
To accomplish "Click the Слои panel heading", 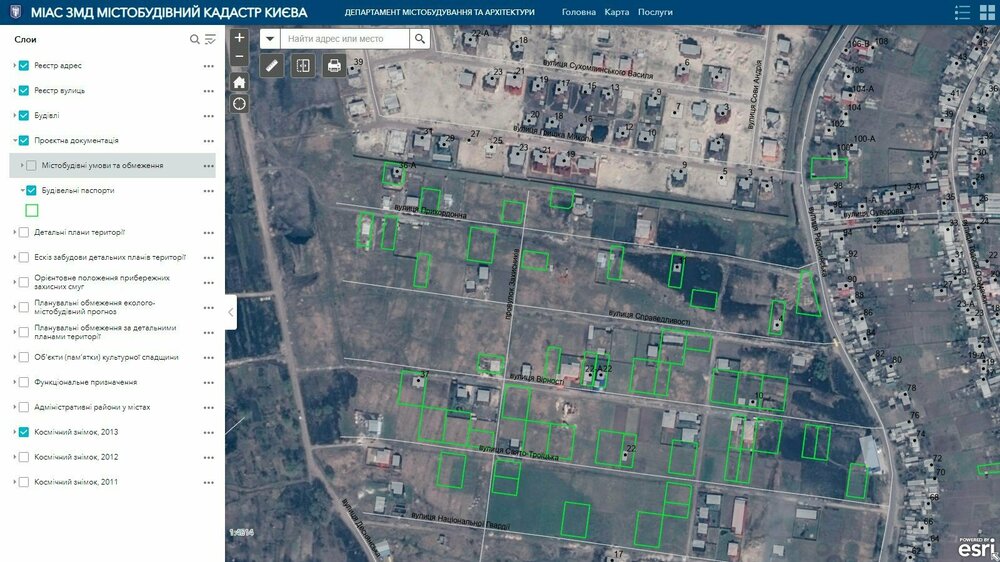I will click(26, 40).
